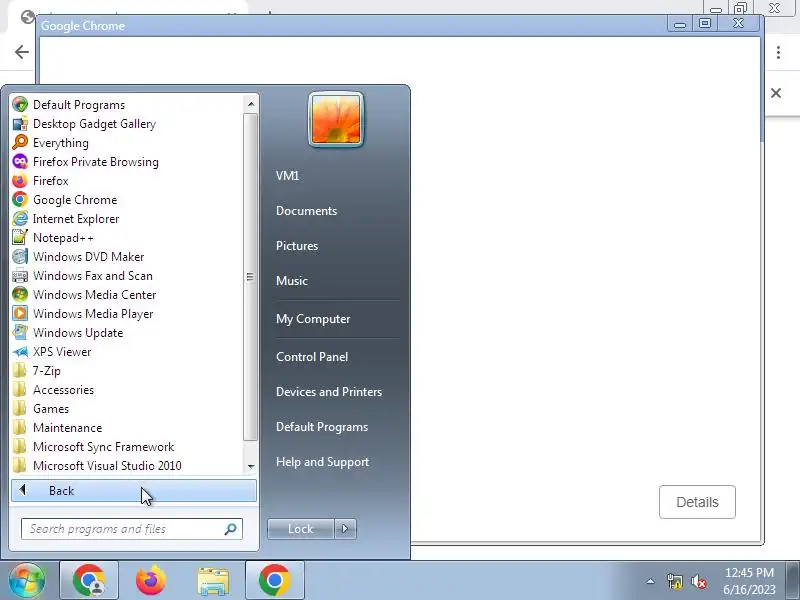Open the clock showing 12:45 PM
800x600 pixels.
click(749, 581)
